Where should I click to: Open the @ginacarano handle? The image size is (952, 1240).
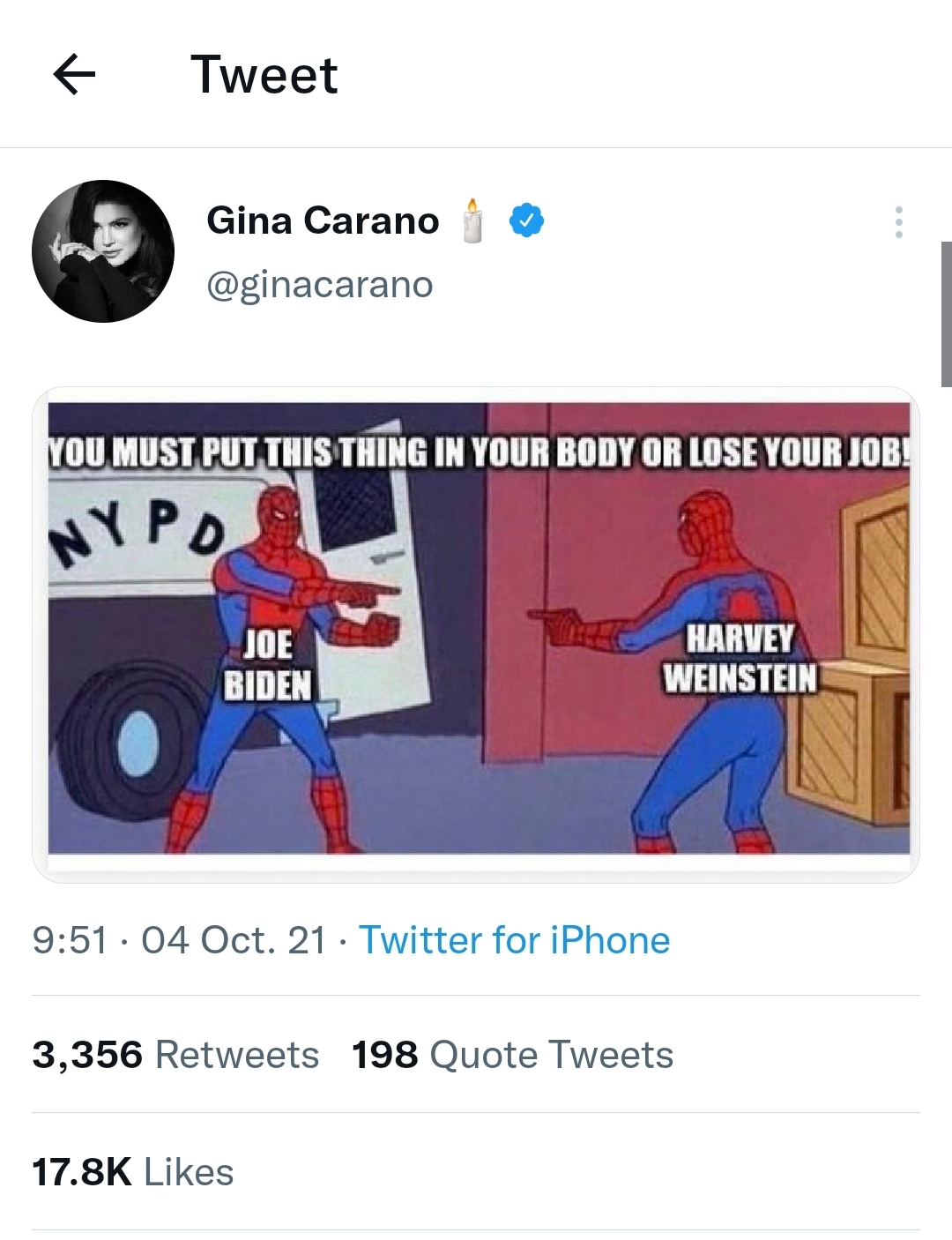coord(319,284)
